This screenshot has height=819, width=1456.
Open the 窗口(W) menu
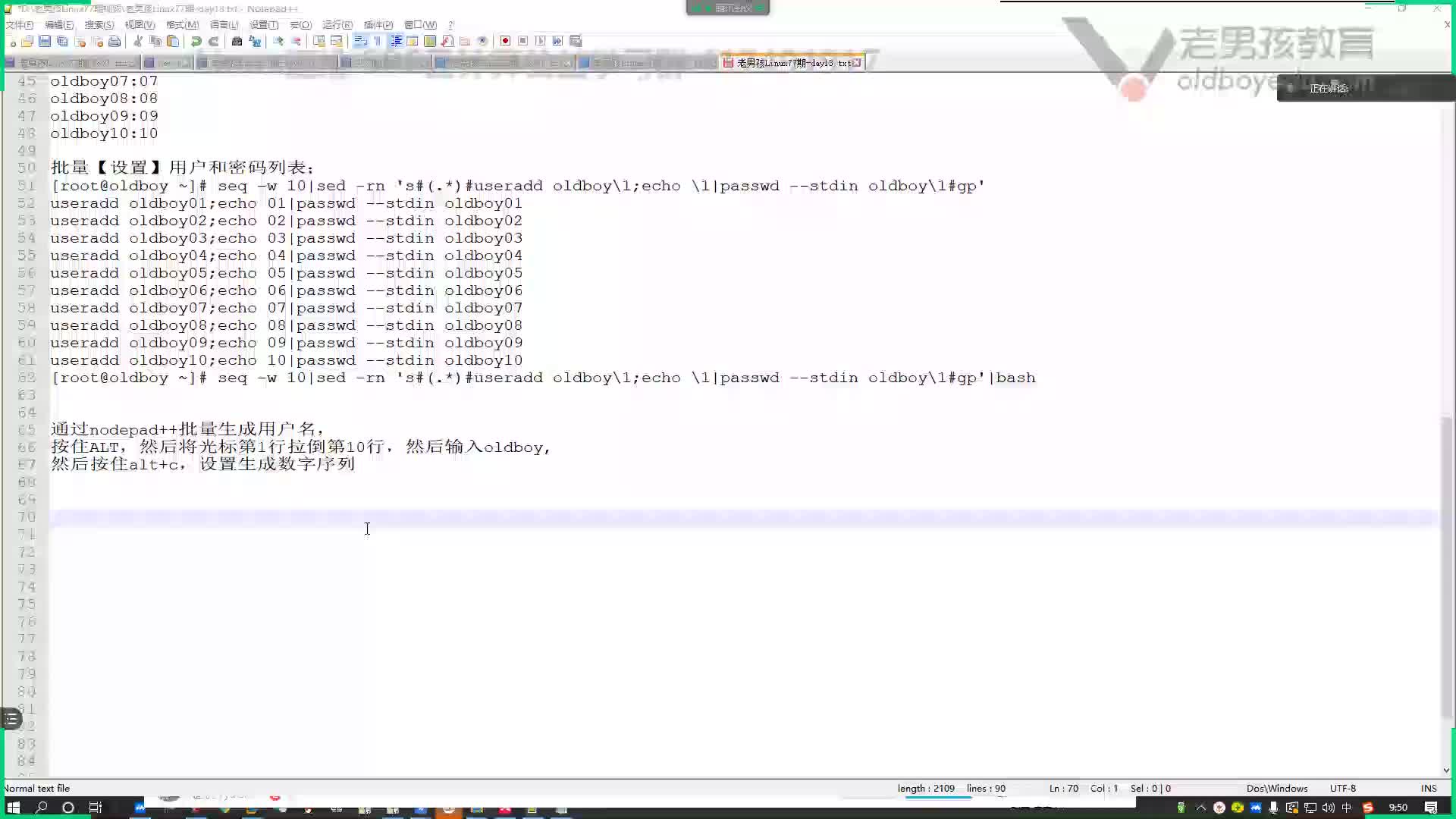click(420, 25)
